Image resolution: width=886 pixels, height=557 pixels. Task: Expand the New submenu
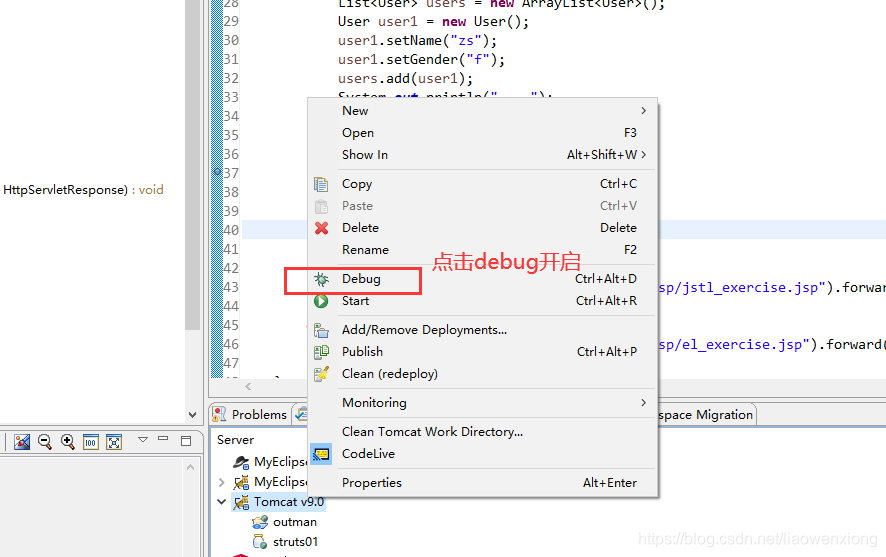(x=643, y=111)
